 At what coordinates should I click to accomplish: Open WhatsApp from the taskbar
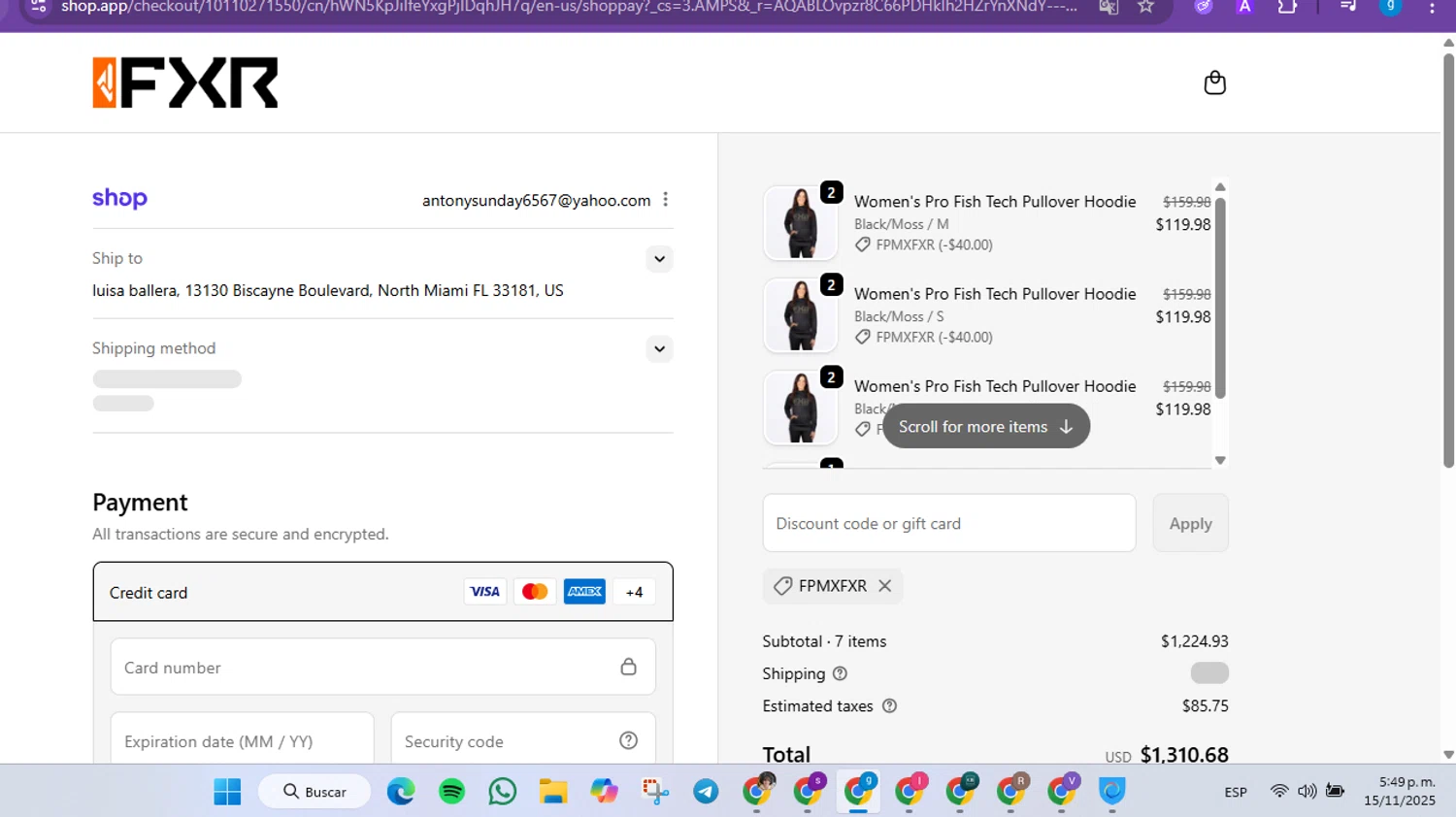tap(503, 792)
